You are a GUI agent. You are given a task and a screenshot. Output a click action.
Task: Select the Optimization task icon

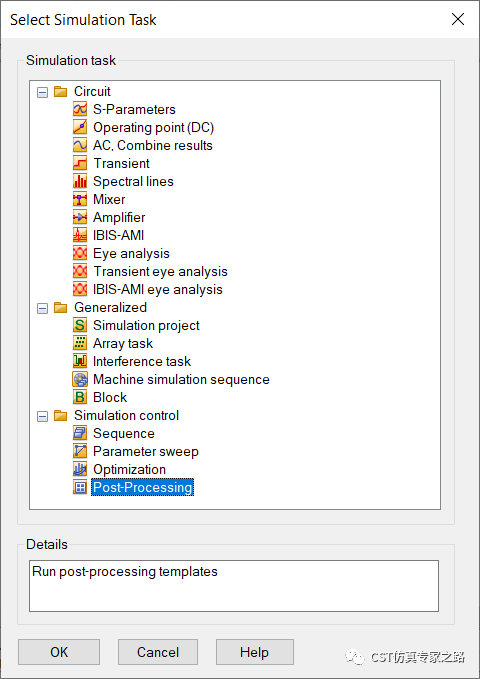(x=80, y=469)
